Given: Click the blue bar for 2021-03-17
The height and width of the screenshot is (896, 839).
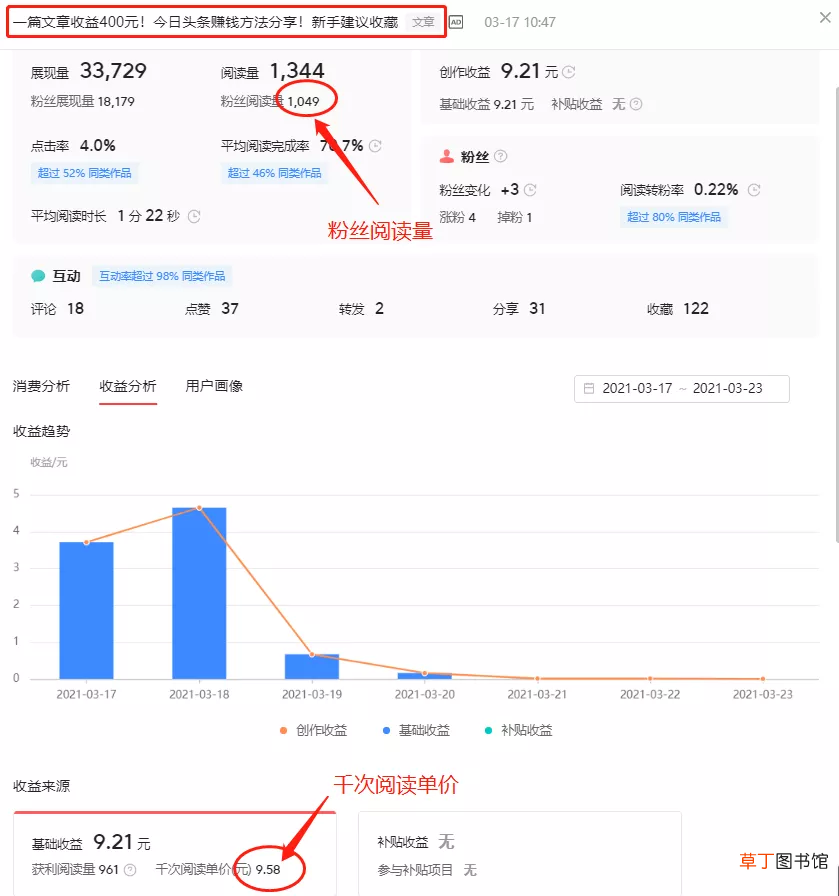Looking at the screenshot, I should 86,610.
